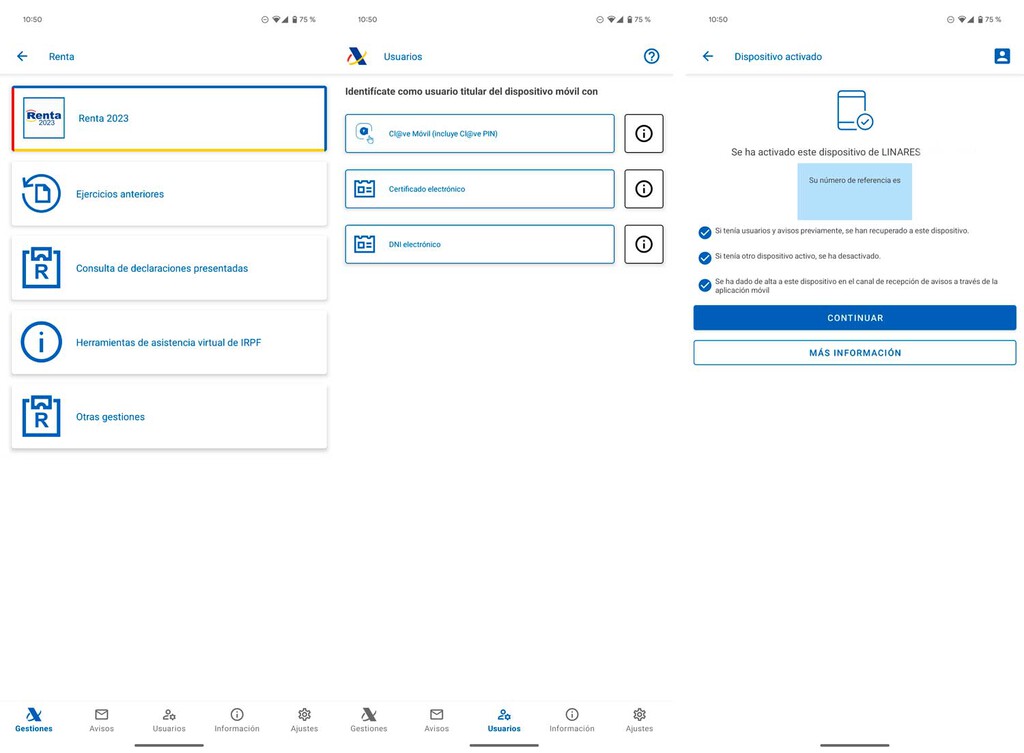Switch to Avisos tab in left screen
This screenshot has height=753, width=1024.
click(x=101, y=720)
